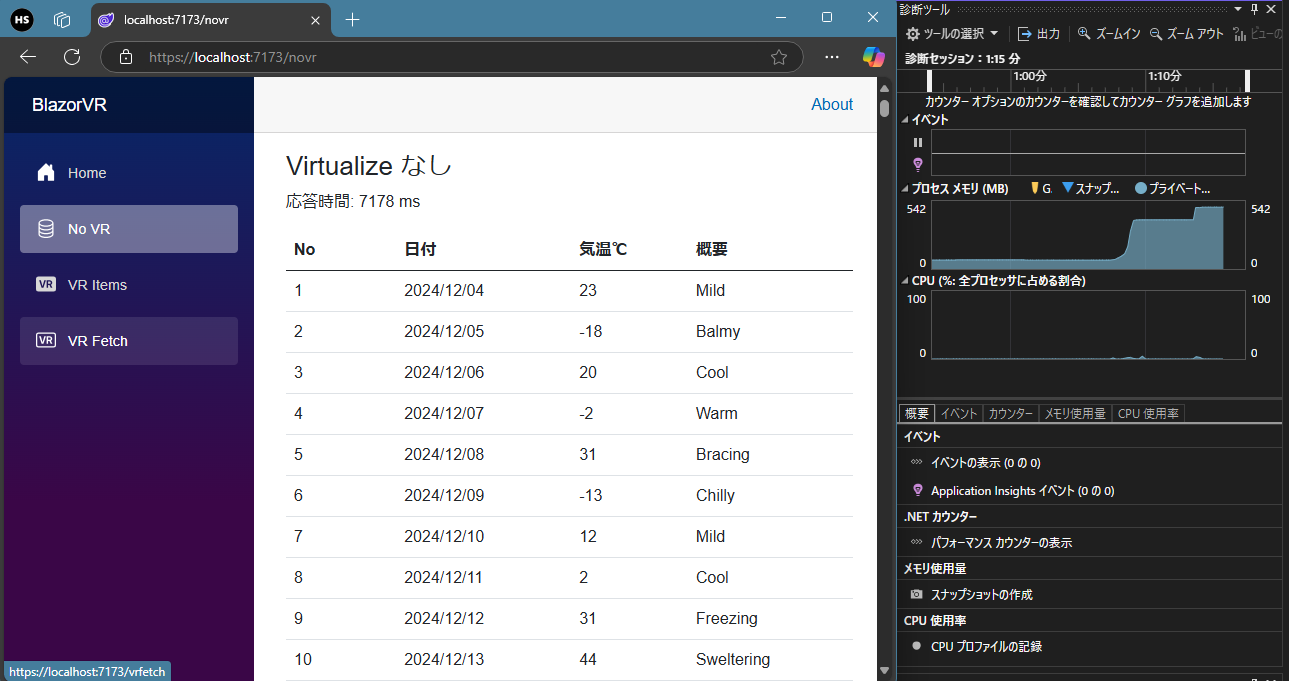Click the Home house icon
Viewport: 1289px width, 681px height.
(46, 173)
